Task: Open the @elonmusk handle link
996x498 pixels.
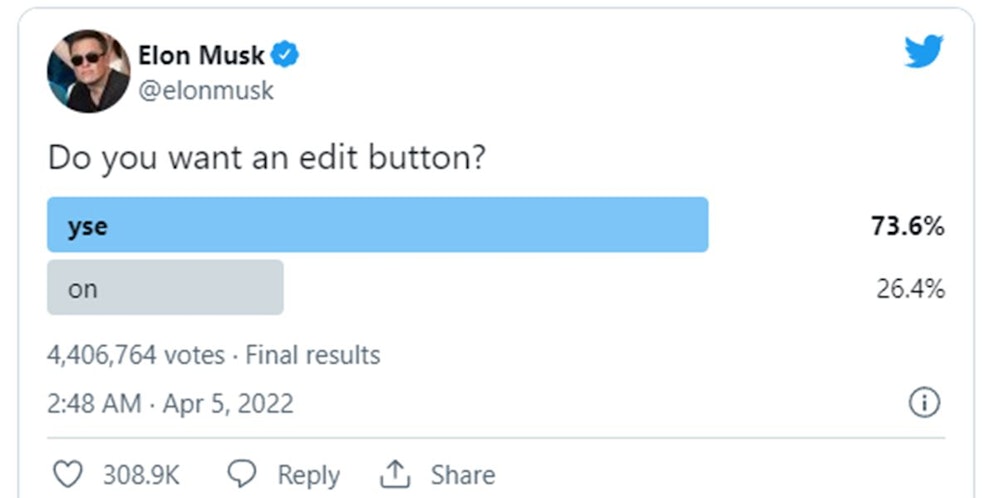Action: (x=206, y=91)
